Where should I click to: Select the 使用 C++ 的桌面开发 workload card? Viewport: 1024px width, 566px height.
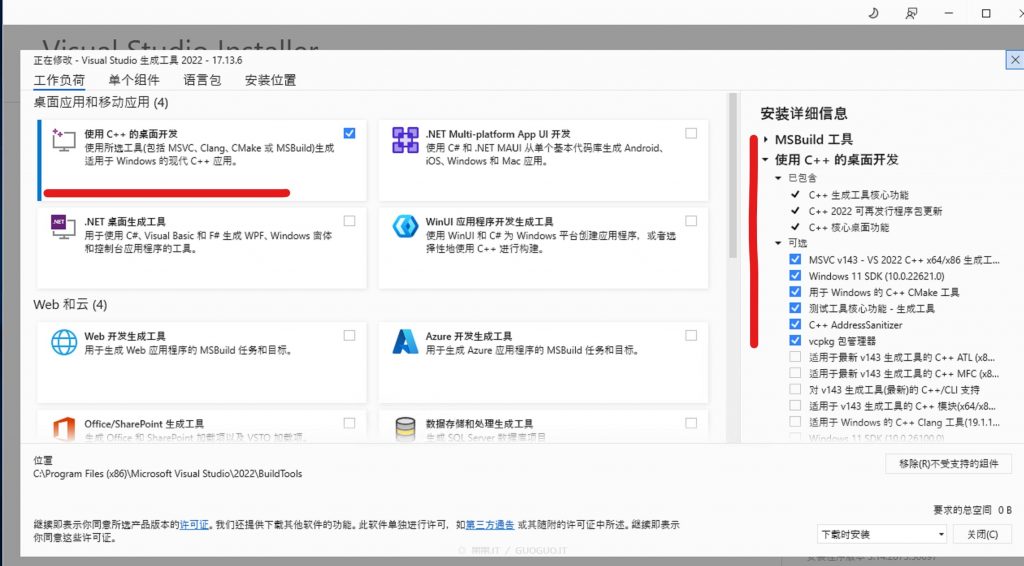click(x=202, y=161)
